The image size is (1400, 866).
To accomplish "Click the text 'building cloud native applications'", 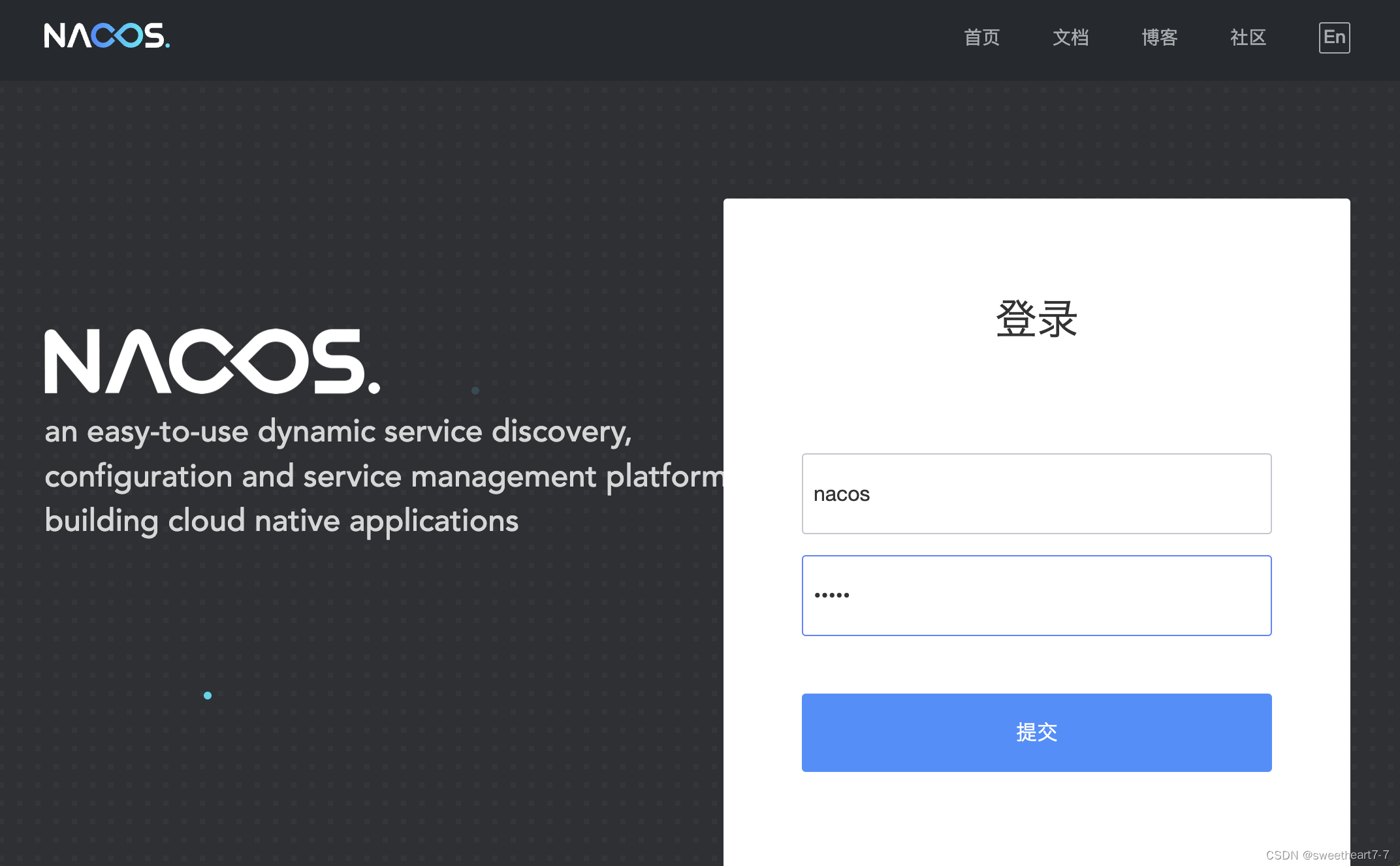I will coord(281,521).
